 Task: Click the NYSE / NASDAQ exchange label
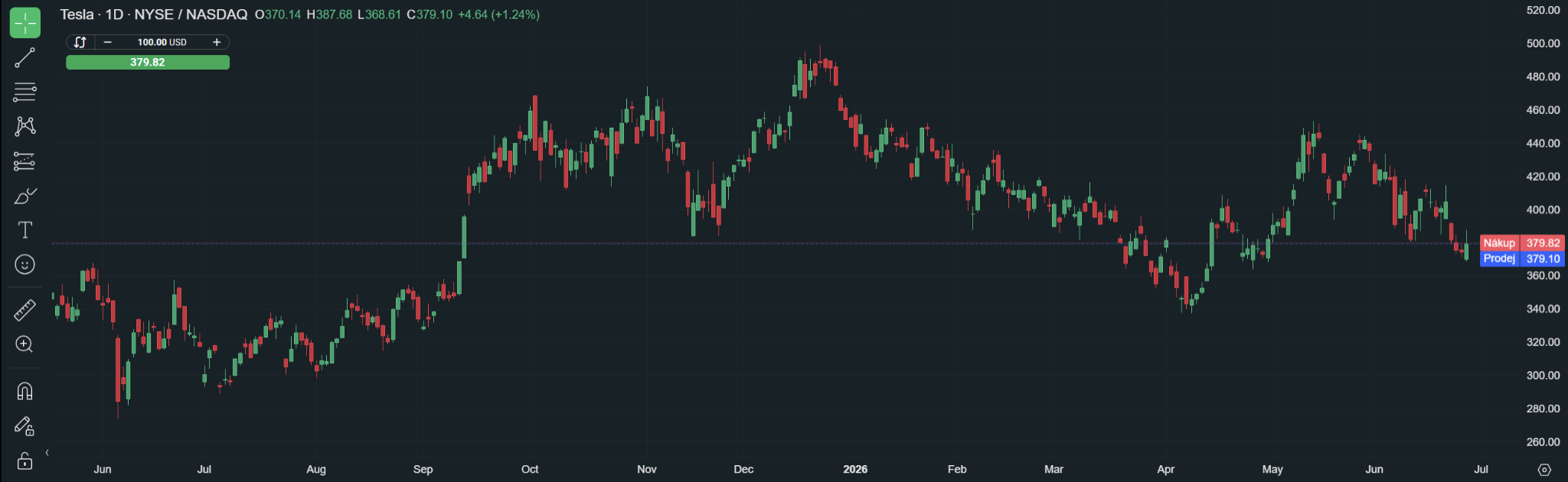tap(191, 15)
